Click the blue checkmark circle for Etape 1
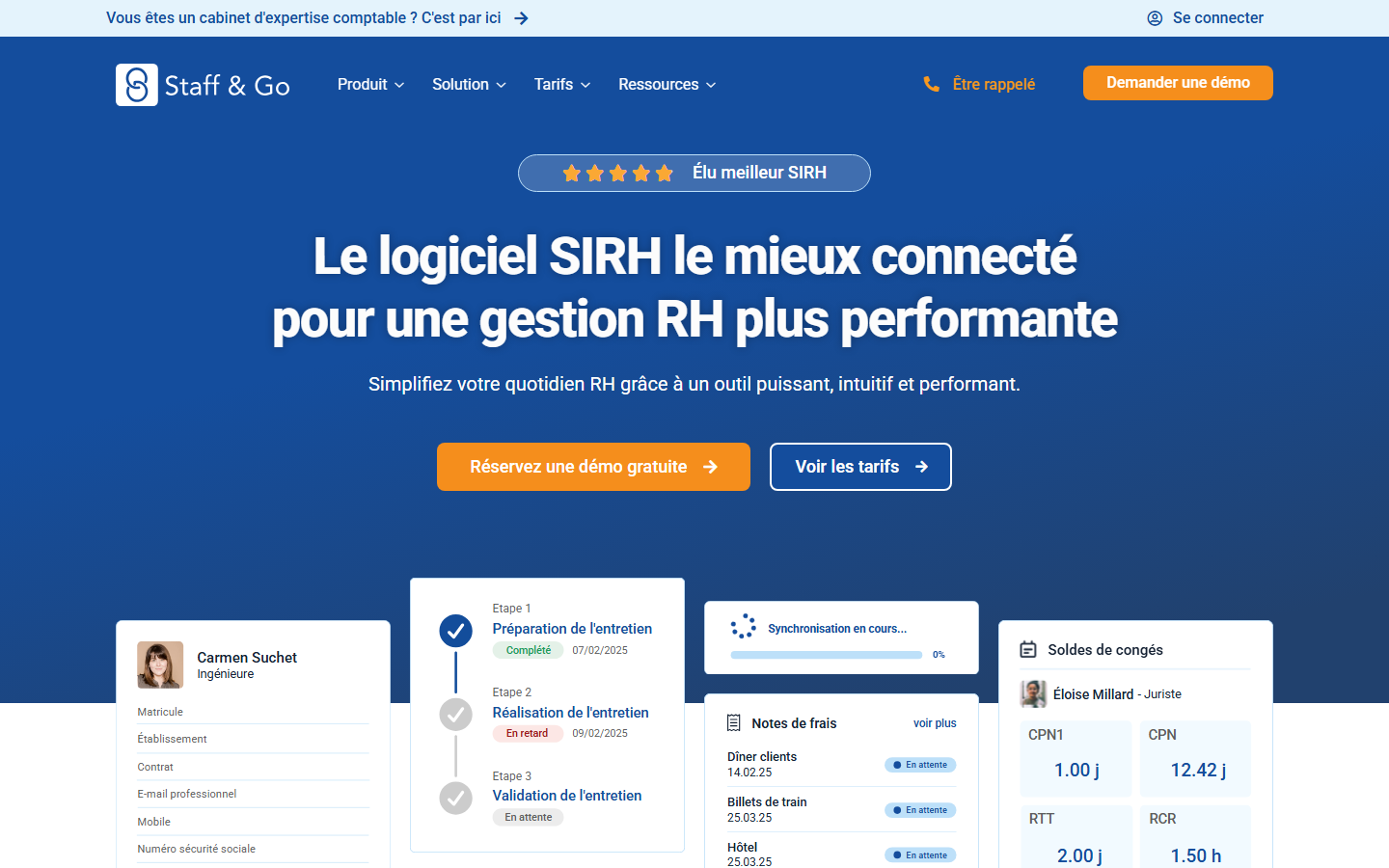The image size is (1389, 868). click(455, 631)
